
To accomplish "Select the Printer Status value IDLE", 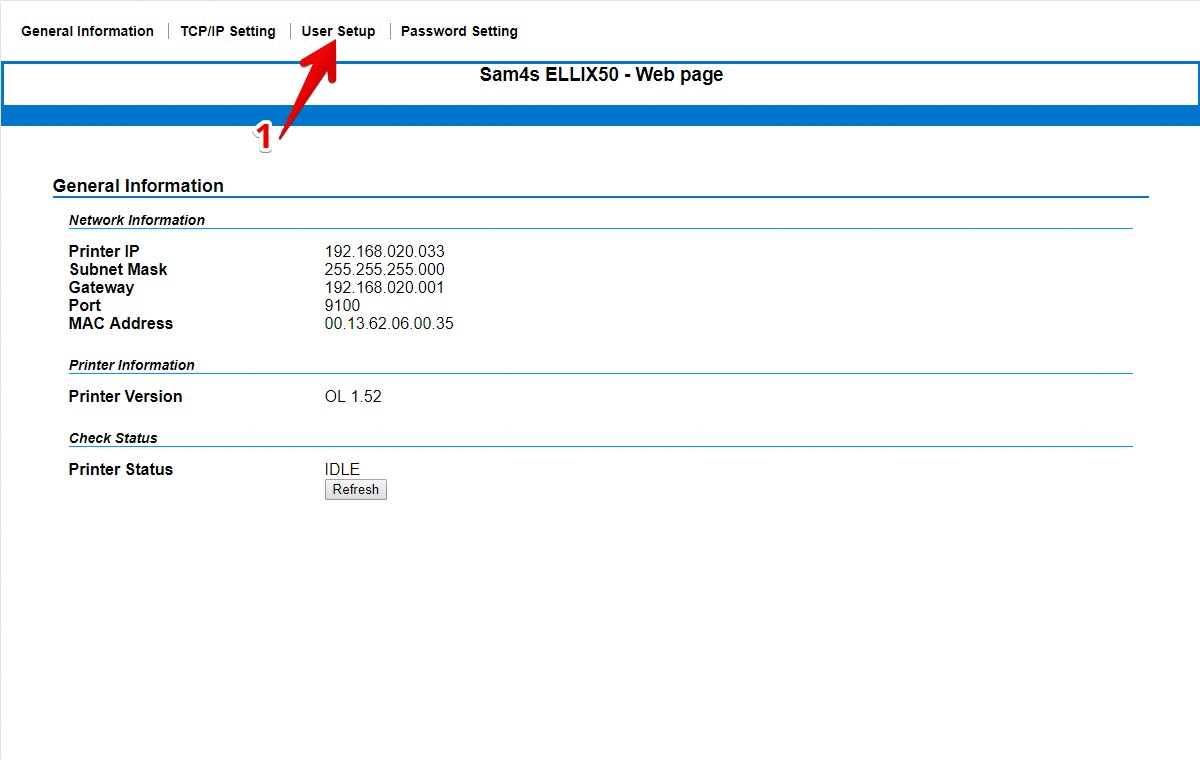I will coord(342,469).
